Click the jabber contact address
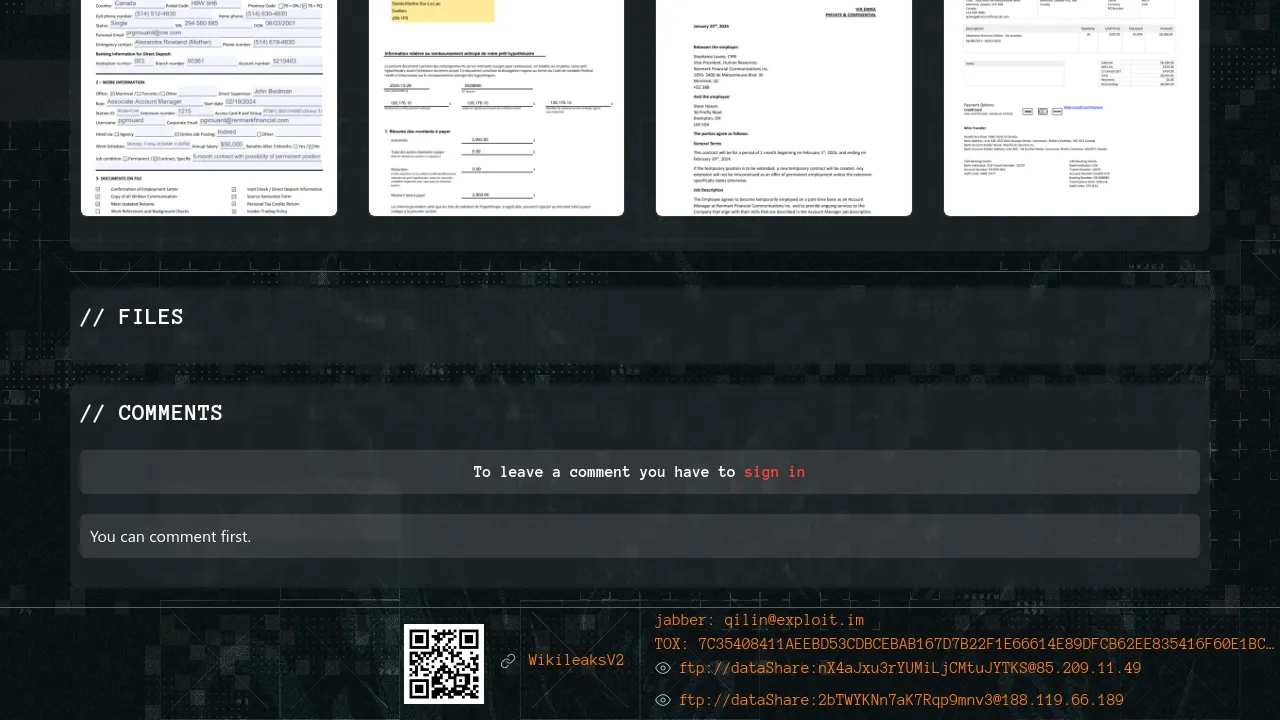Screen dimensions: 1280x720 (759, 621)
